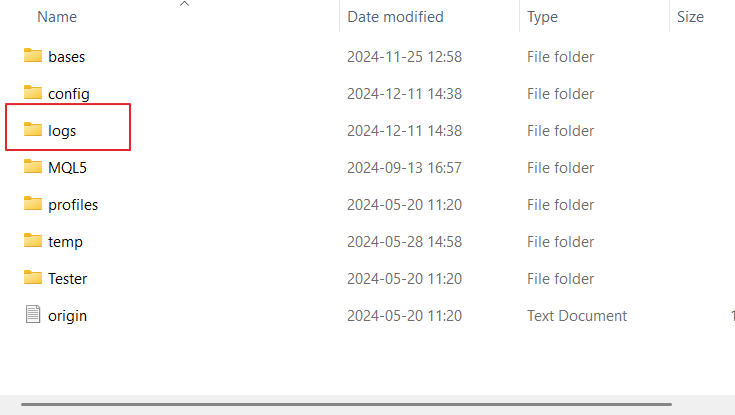
Task: Click the origin file name
Action: (67, 316)
